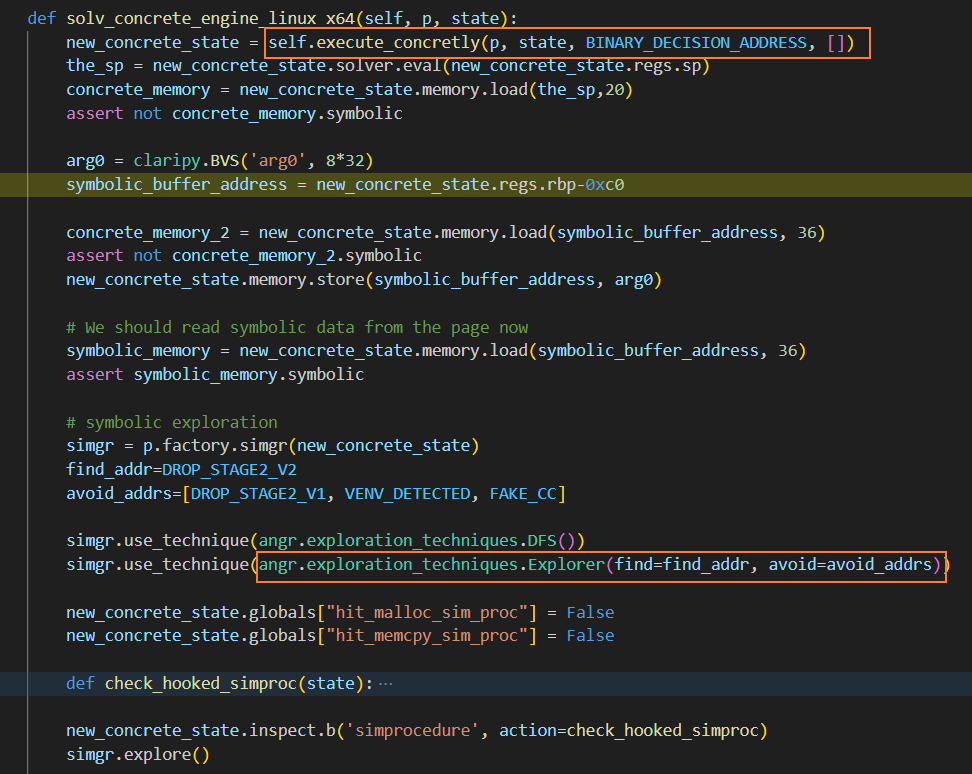Screen dimensions: 972x774
Task: Click the "hit_memcpy_sim_proc" string key
Action: click(x=426, y=636)
